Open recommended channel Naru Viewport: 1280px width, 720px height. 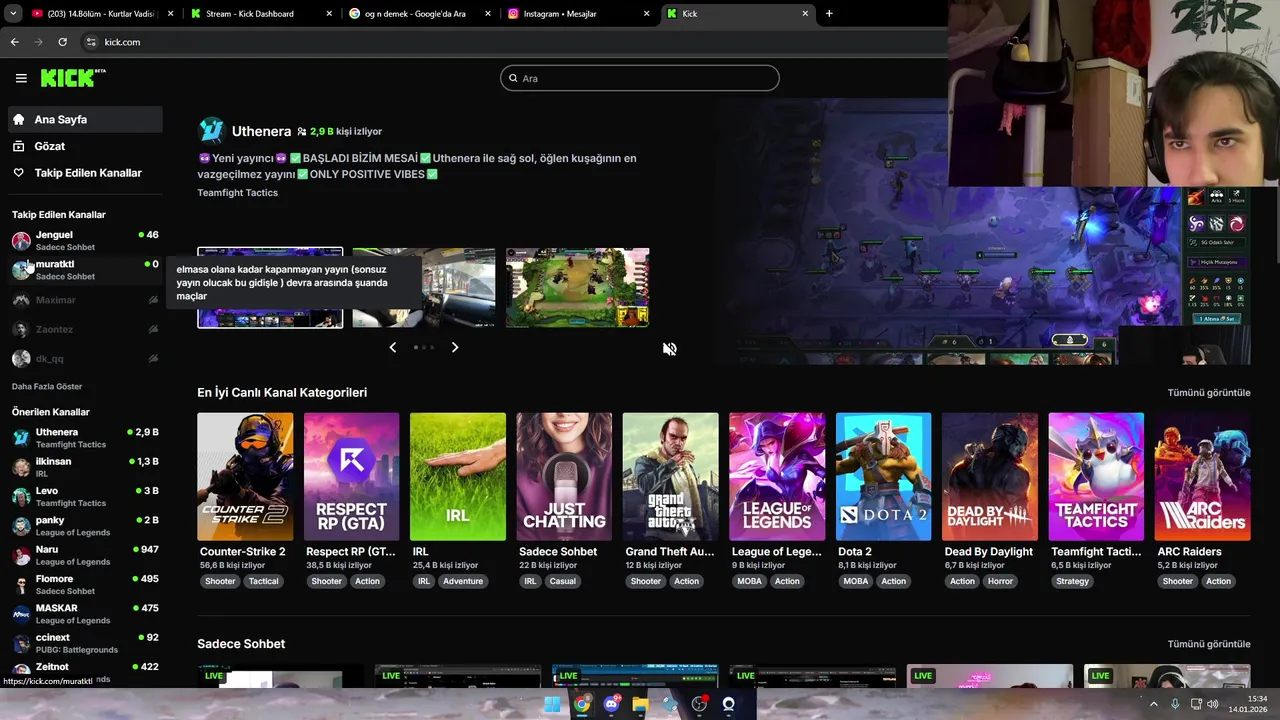pyautogui.click(x=85, y=555)
